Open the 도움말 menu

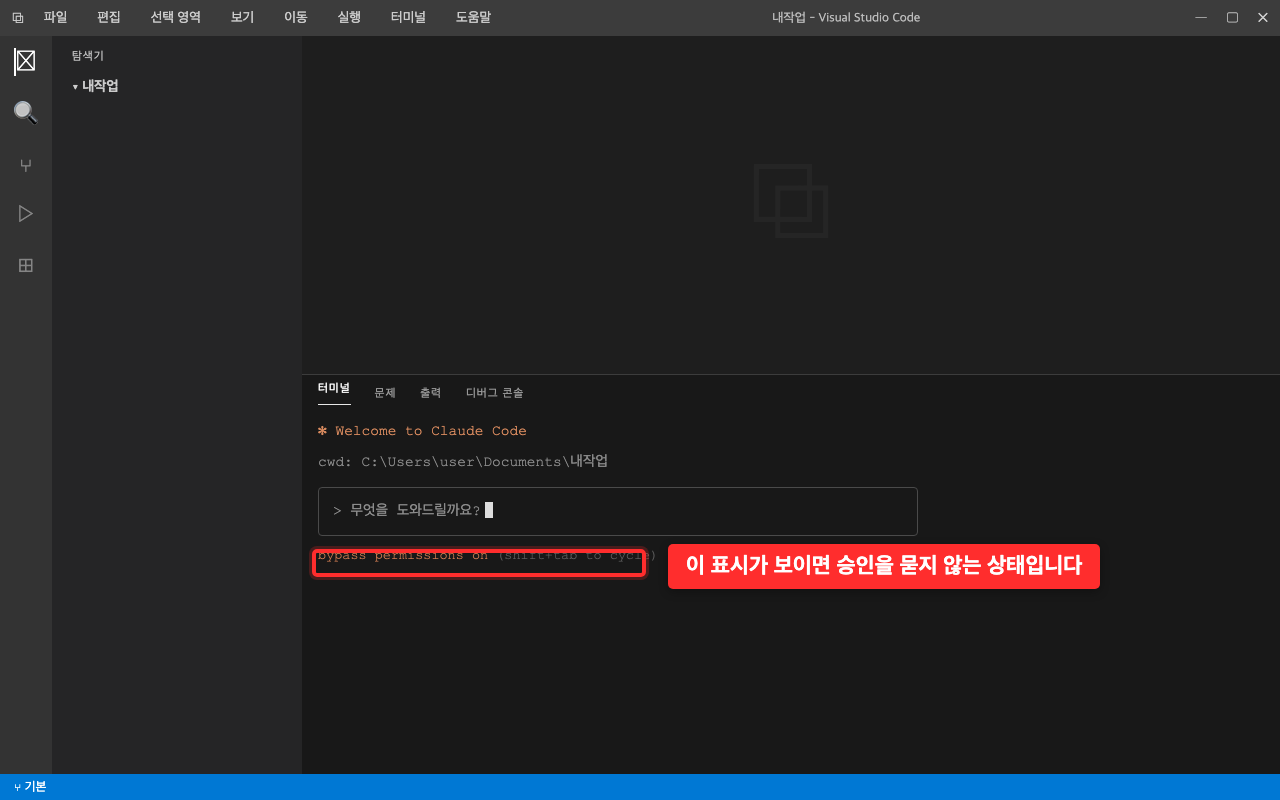point(473,17)
